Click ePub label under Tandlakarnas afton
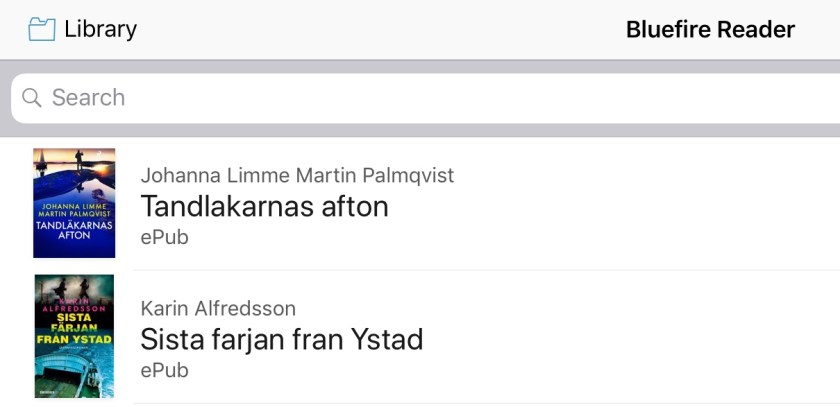840x407 pixels. pos(164,237)
